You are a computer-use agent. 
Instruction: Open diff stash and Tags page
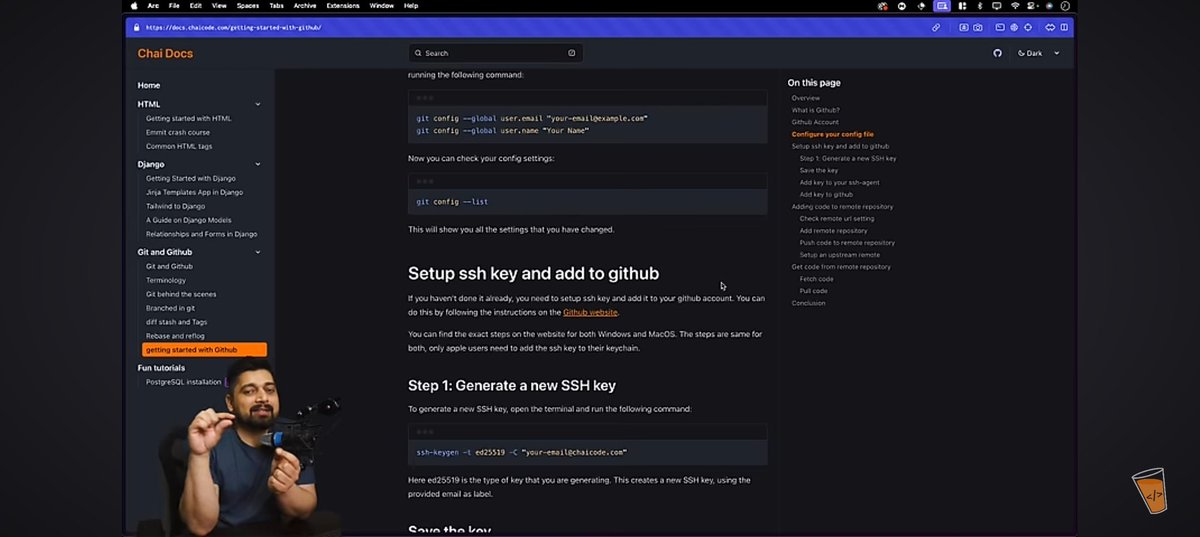179,322
